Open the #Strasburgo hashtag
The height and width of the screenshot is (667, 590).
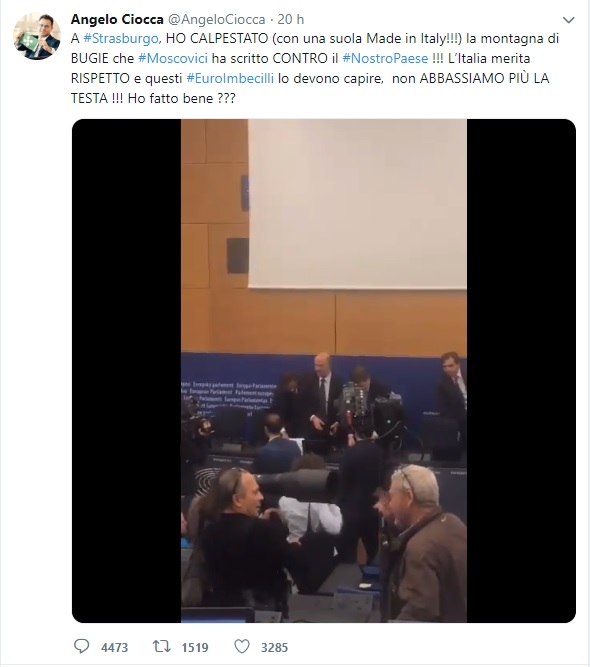tap(121, 38)
